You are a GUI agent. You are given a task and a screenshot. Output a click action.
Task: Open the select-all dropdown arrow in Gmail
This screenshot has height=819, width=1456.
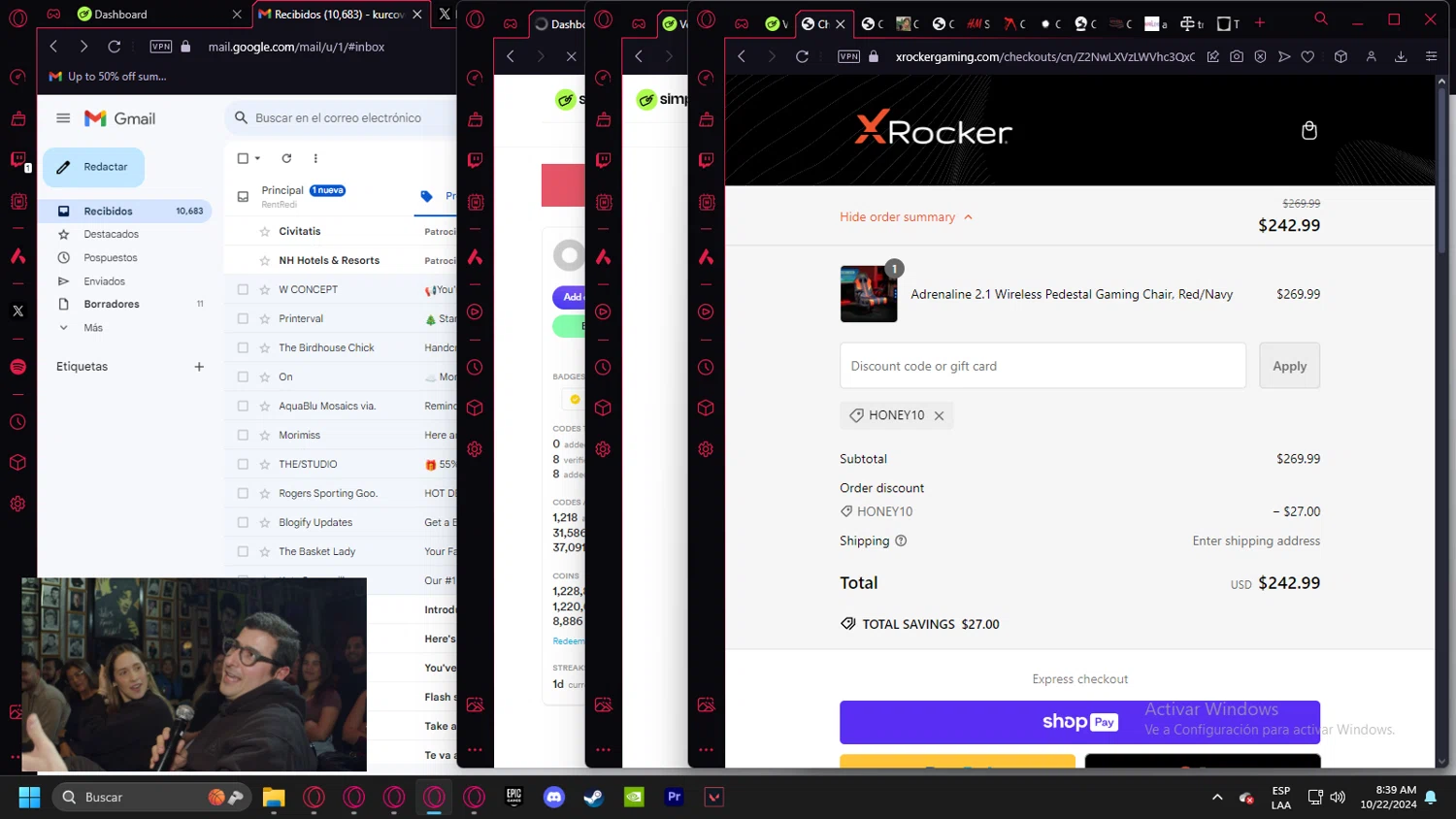(257, 158)
